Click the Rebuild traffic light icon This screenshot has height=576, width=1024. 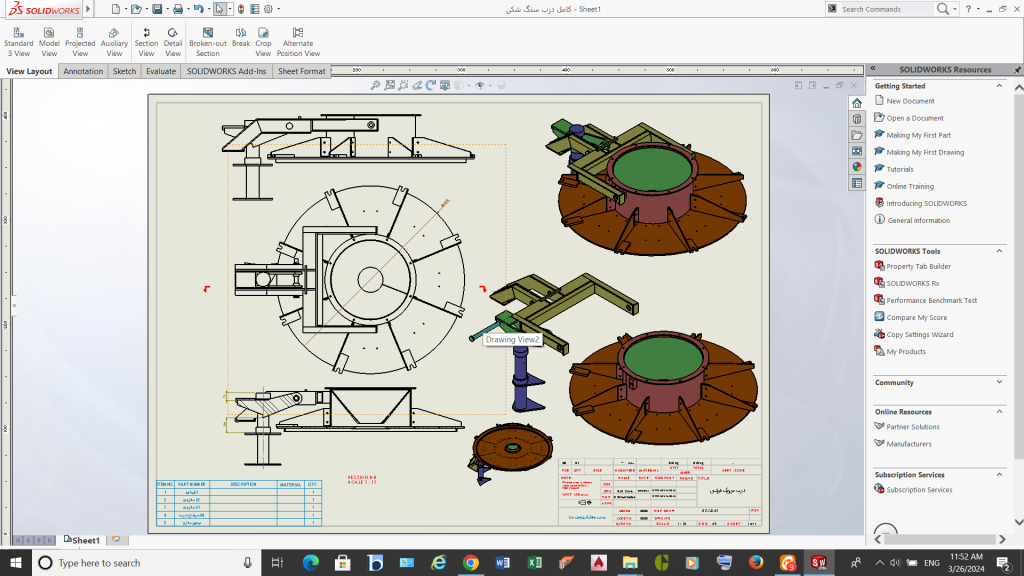pyautogui.click(x=241, y=9)
